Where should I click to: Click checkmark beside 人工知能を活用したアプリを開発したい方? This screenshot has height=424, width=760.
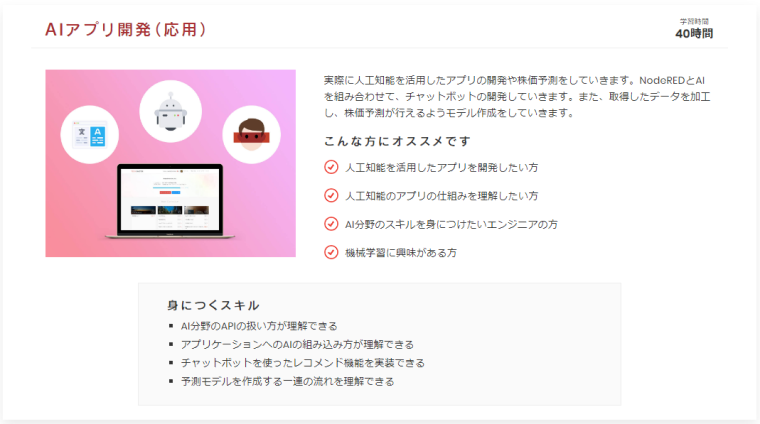tap(331, 167)
